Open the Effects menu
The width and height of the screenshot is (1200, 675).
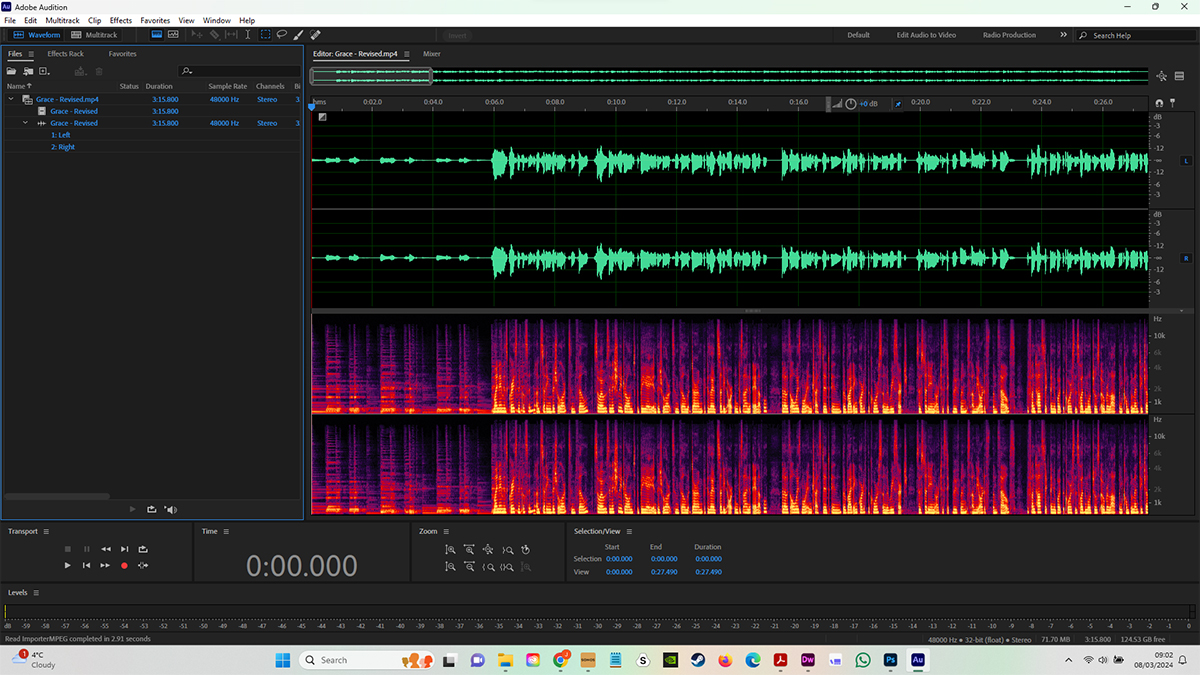pos(121,20)
